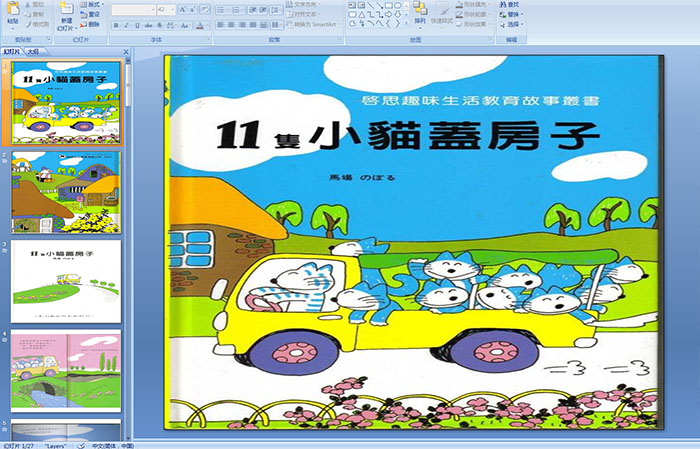The image size is (700, 449).
Task: Click the Numbering list button
Action: [238, 9]
